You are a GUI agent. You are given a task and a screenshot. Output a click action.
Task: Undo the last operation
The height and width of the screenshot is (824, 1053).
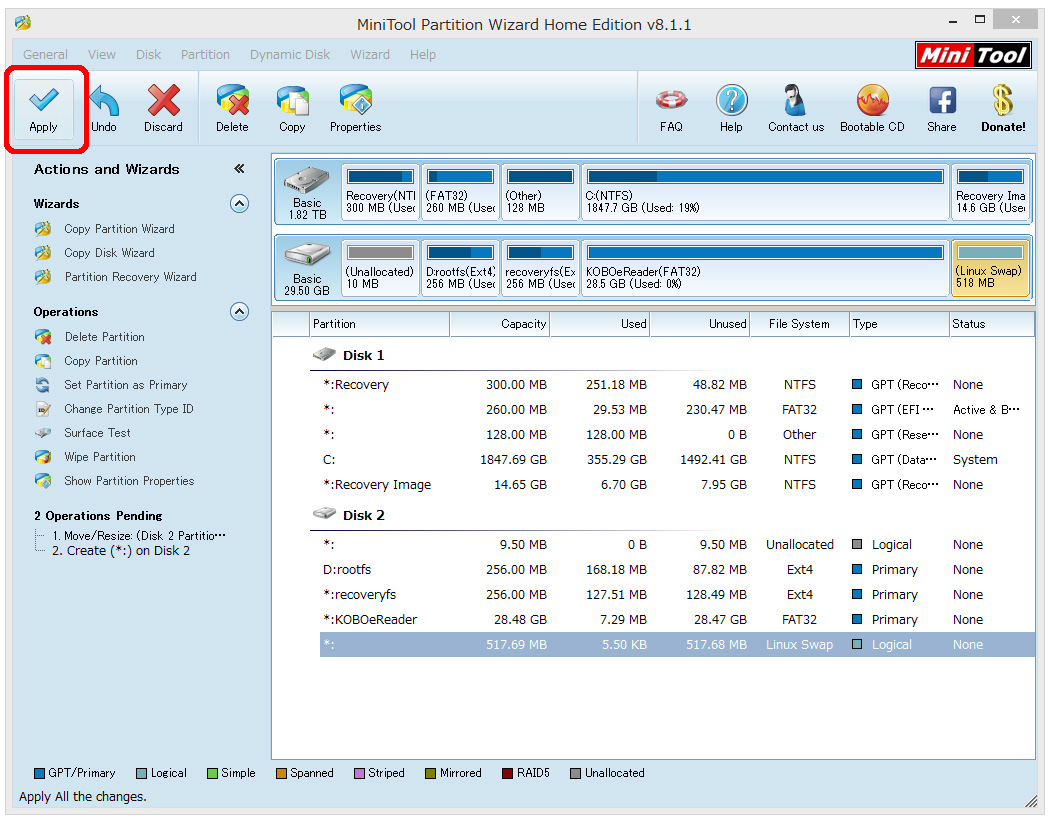[104, 109]
